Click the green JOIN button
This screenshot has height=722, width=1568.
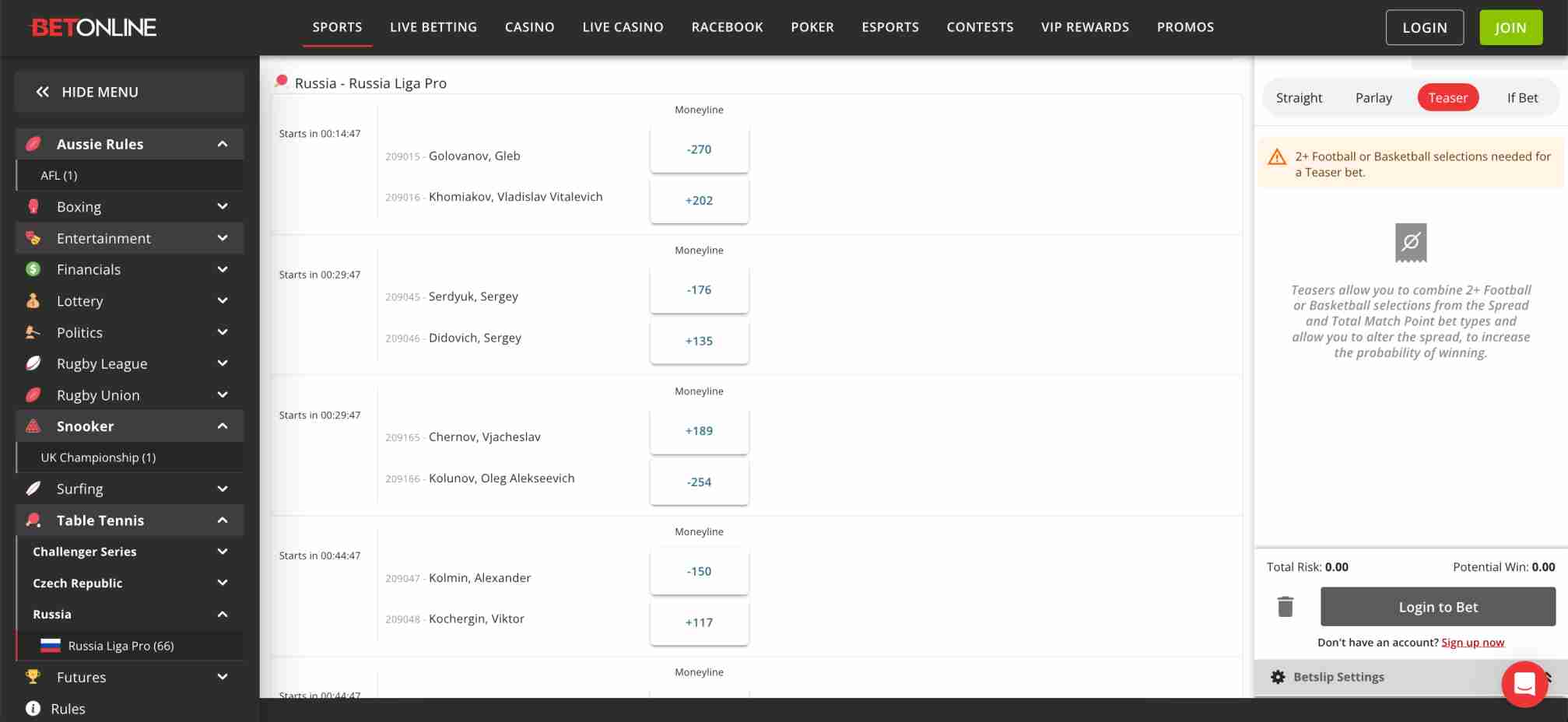tap(1510, 26)
